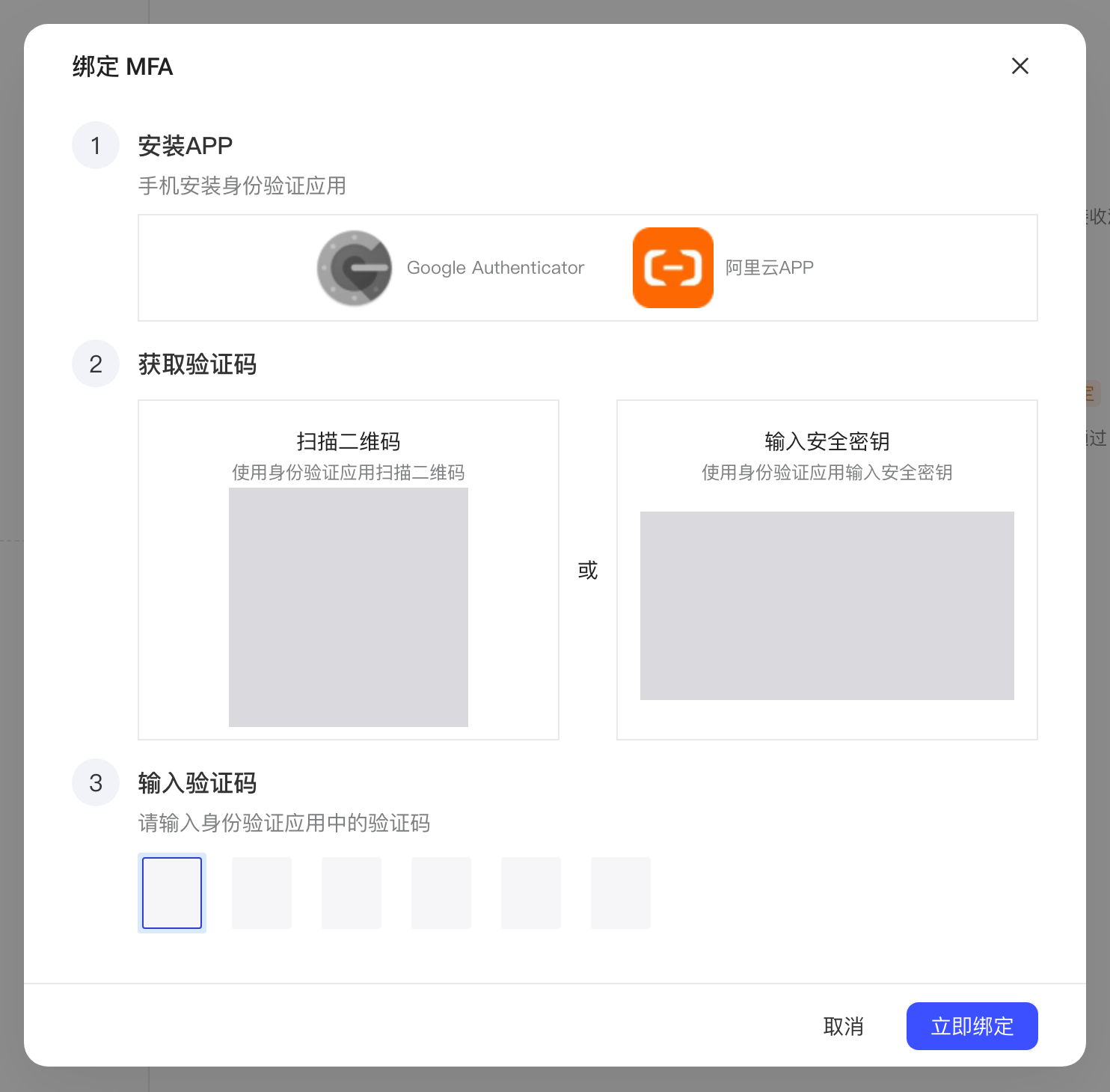Click the third verification code box

click(x=352, y=893)
